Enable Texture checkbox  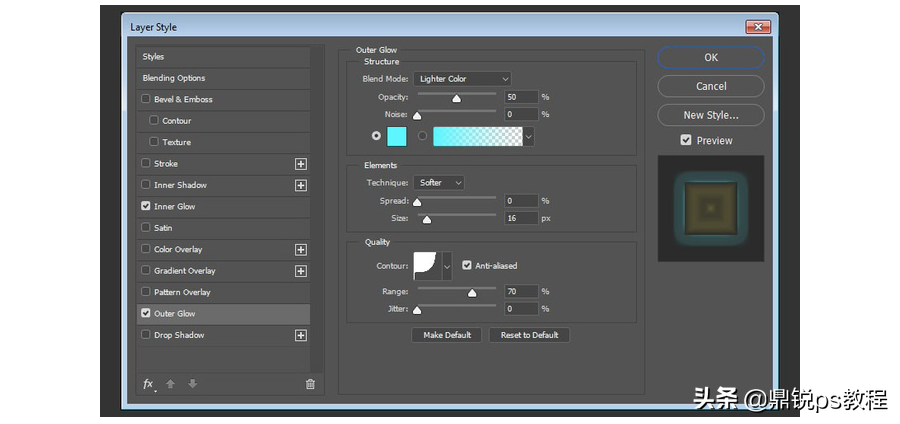tap(154, 141)
